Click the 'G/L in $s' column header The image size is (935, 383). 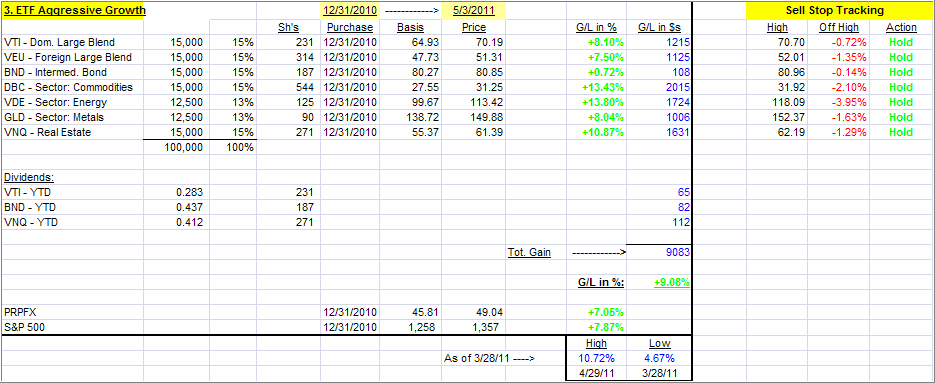(x=659, y=27)
